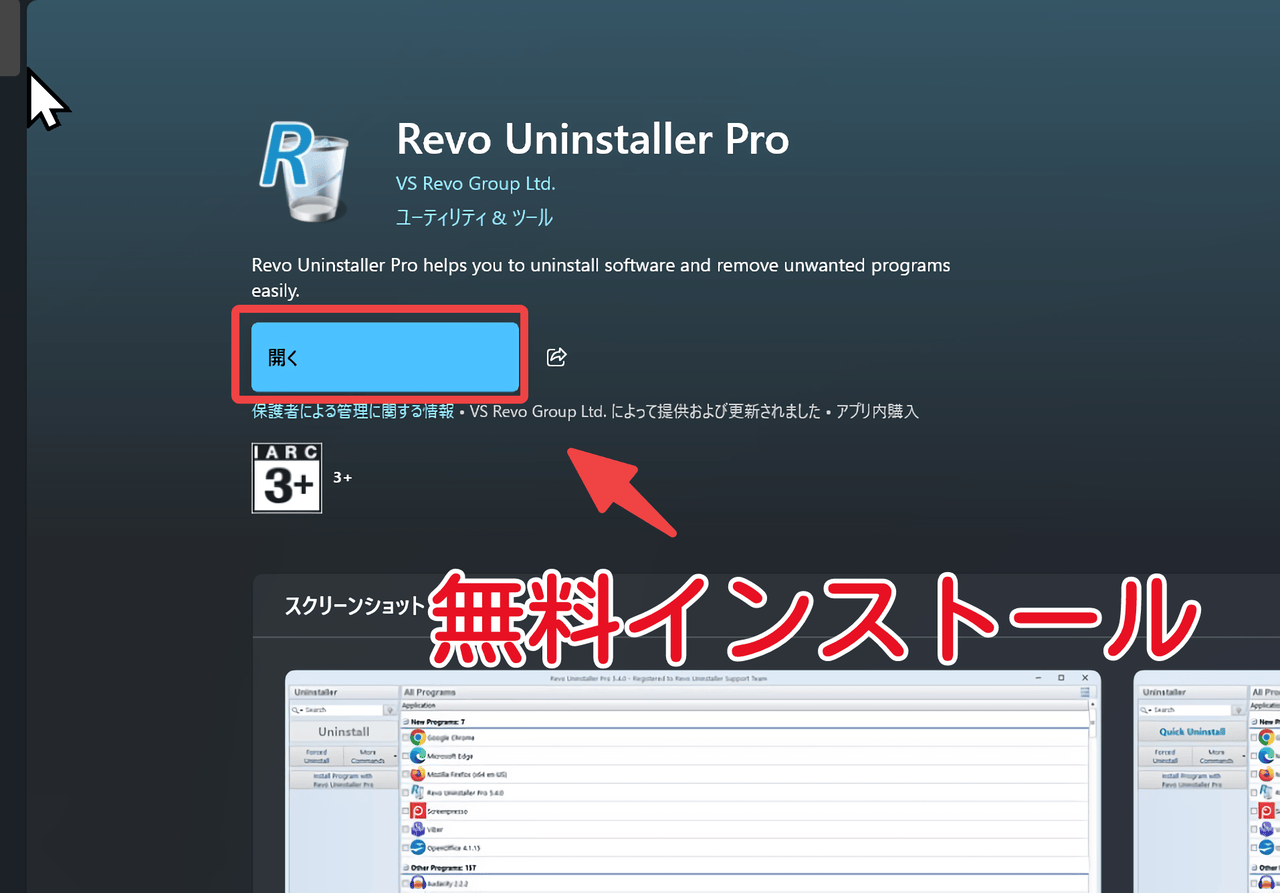1280x893 pixels.
Task: Click the second screenshot thumbnail showing Quick Uninstall
Action: click(x=1207, y=781)
